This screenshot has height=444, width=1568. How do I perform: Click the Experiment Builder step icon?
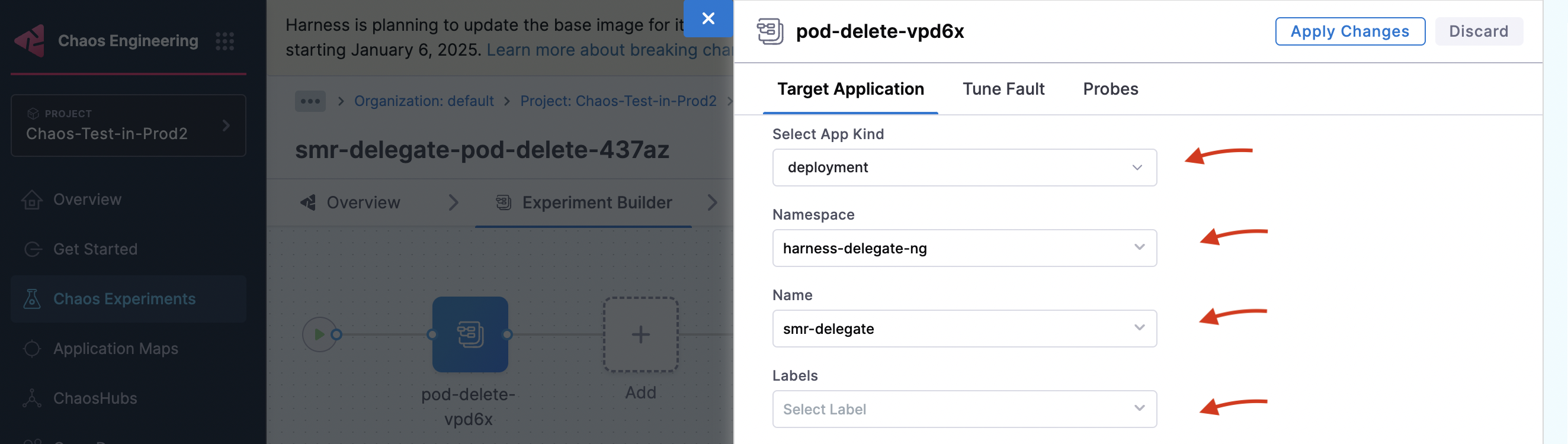click(x=504, y=202)
